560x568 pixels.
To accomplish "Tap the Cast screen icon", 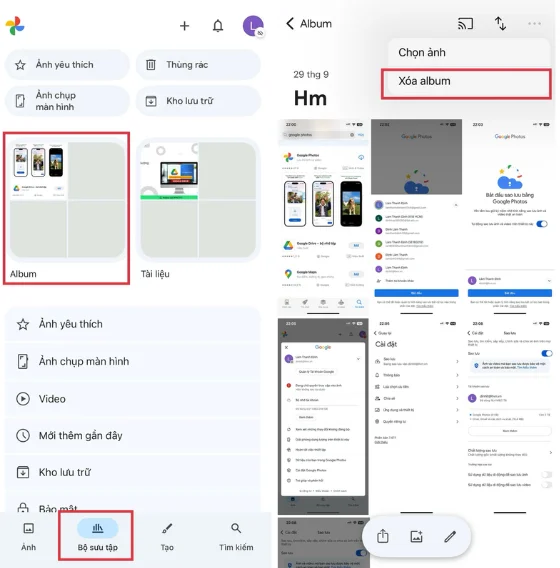I will (x=465, y=24).
